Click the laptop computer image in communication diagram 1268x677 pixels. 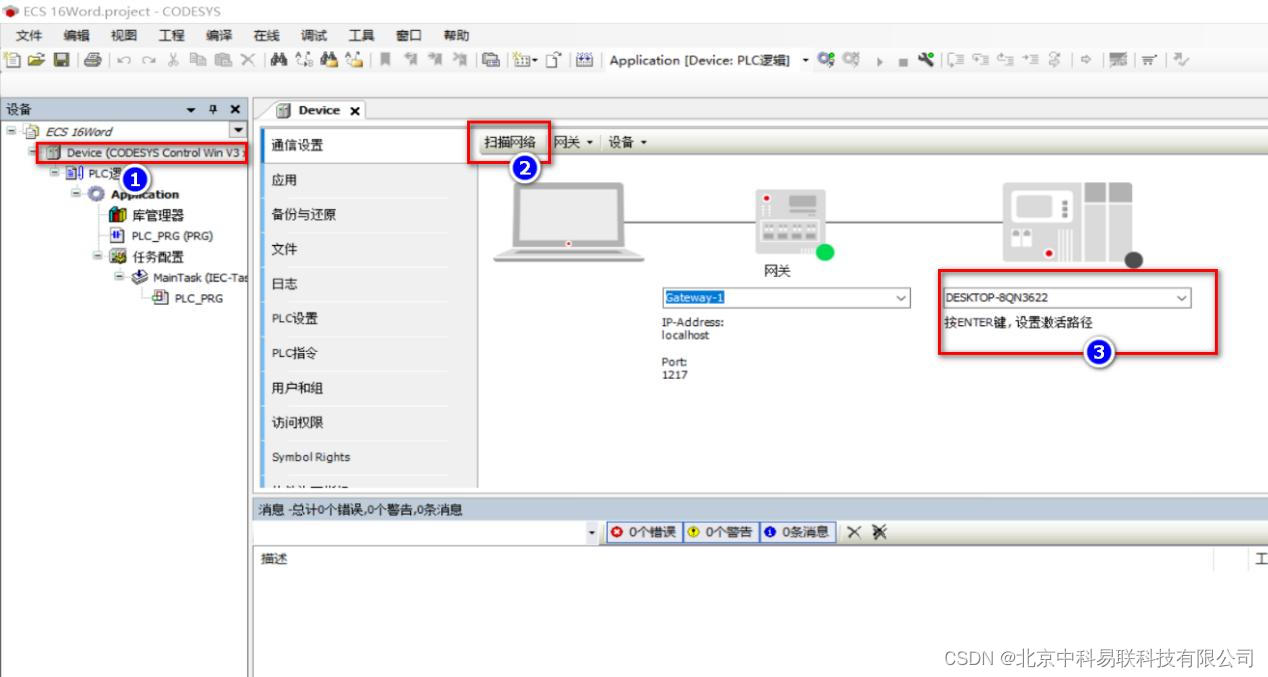[x=568, y=221]
